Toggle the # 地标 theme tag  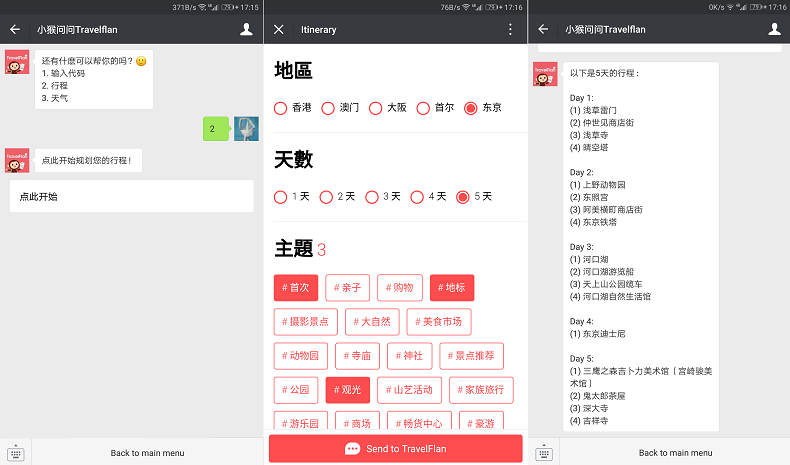[452, 288]
